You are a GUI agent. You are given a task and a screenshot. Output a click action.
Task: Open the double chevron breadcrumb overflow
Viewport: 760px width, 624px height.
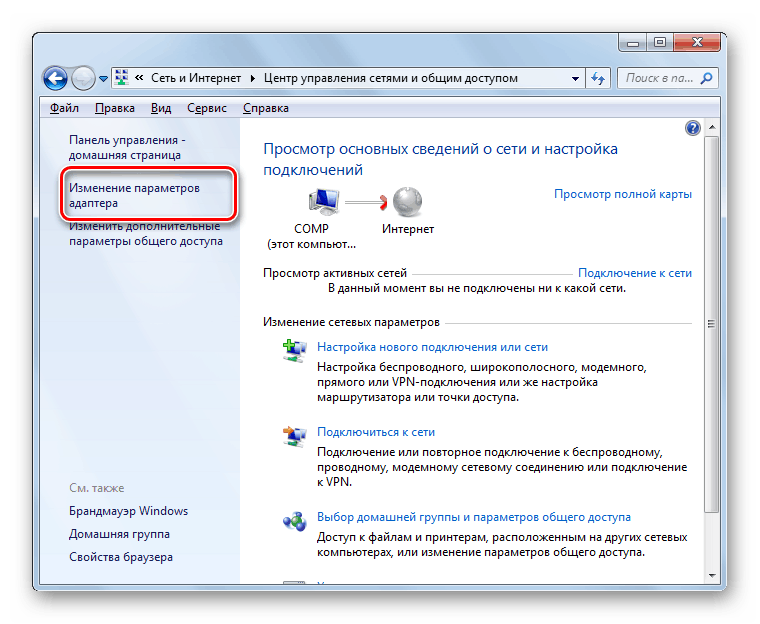coord(139,78)
